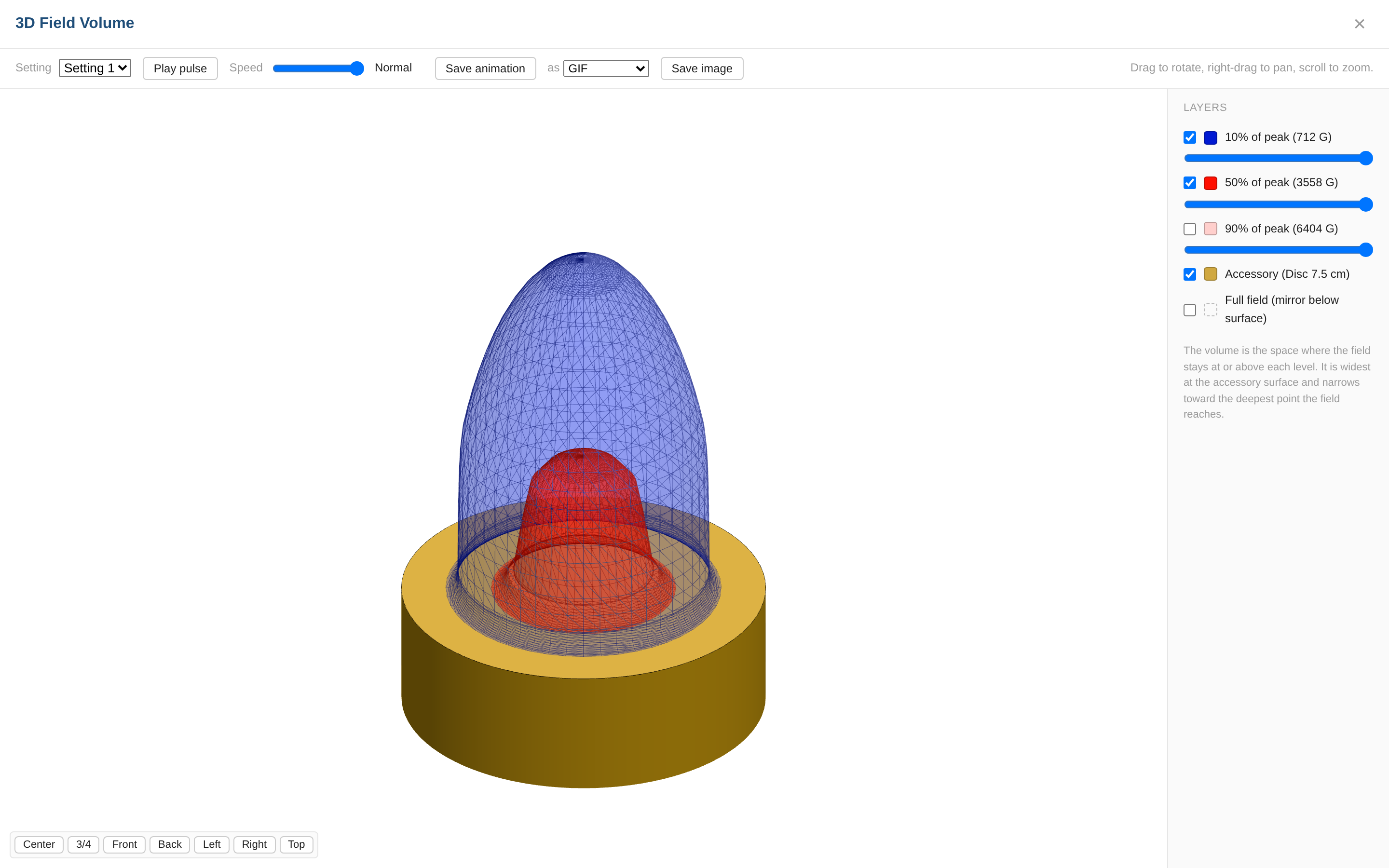Click Save animation button

click(x=485, y=68)
